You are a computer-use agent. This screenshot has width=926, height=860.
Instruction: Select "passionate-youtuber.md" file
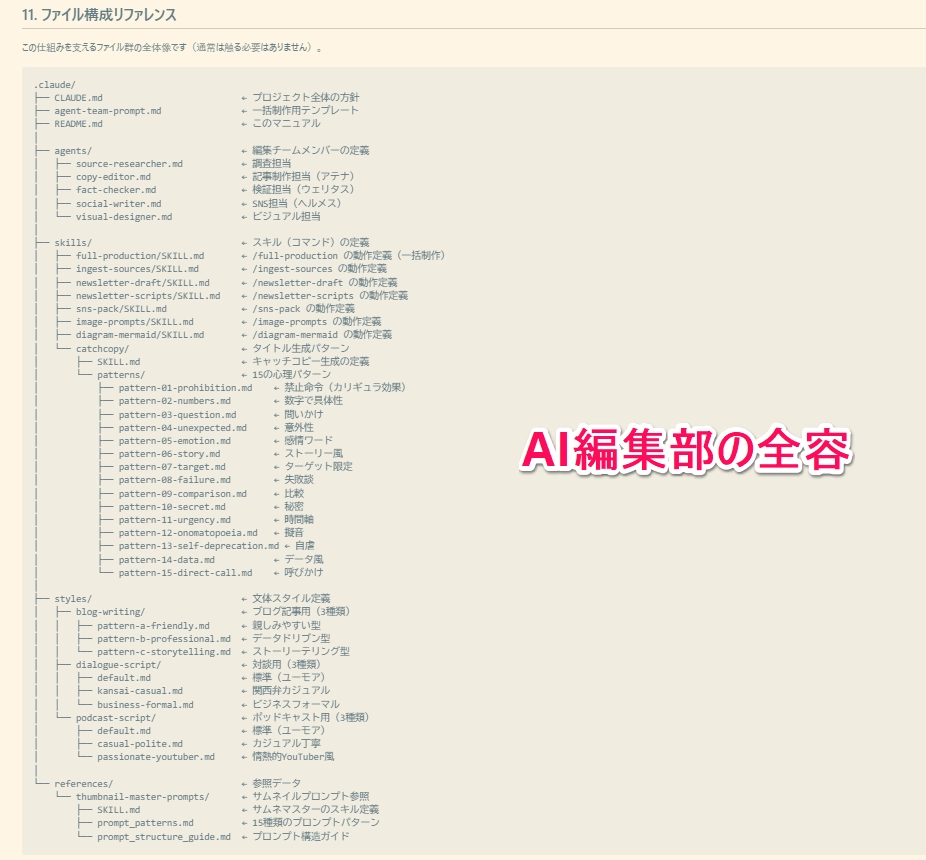pos(156,757)
